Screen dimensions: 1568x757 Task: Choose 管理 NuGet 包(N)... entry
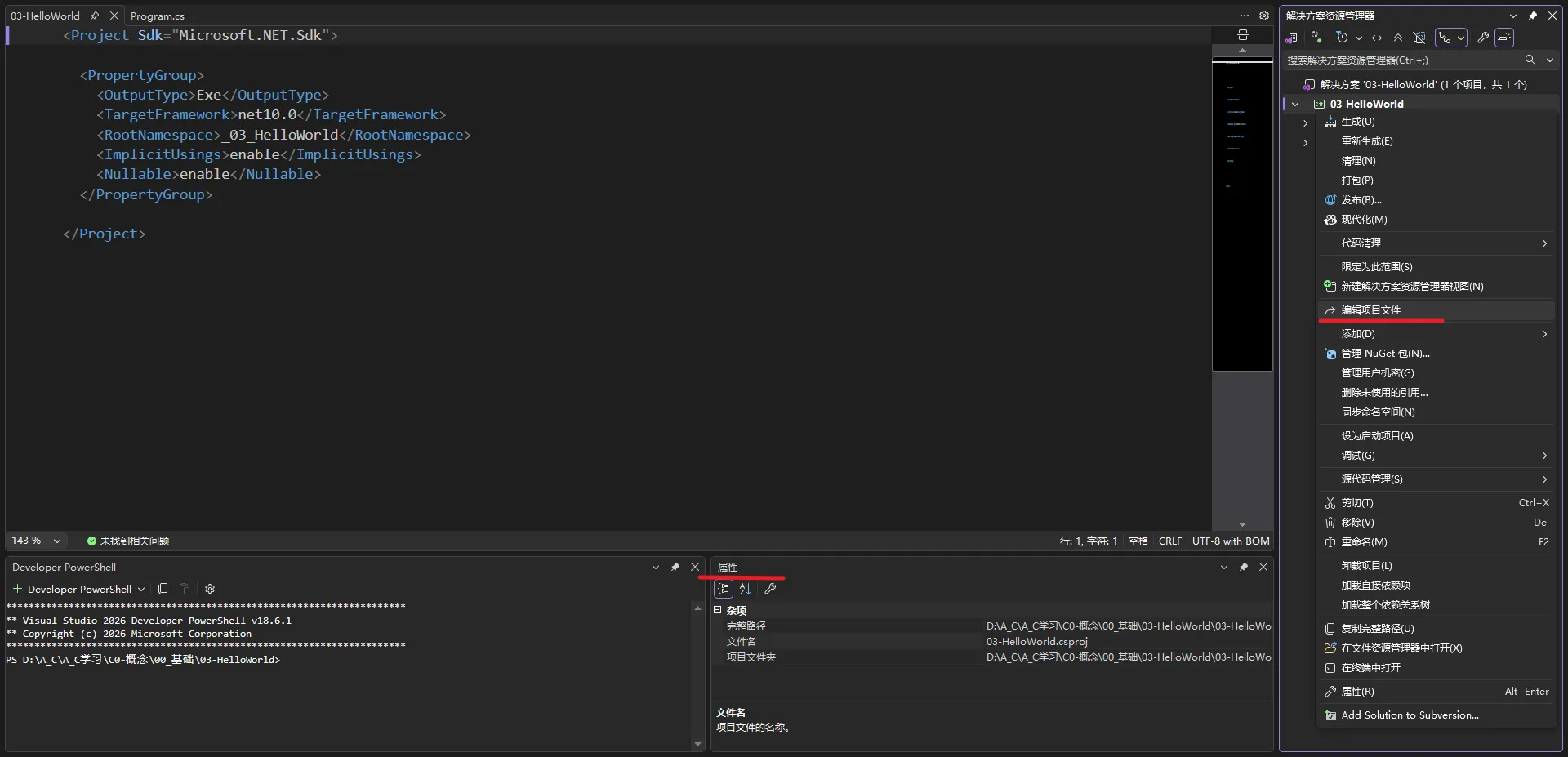[x=1436, y=354]
